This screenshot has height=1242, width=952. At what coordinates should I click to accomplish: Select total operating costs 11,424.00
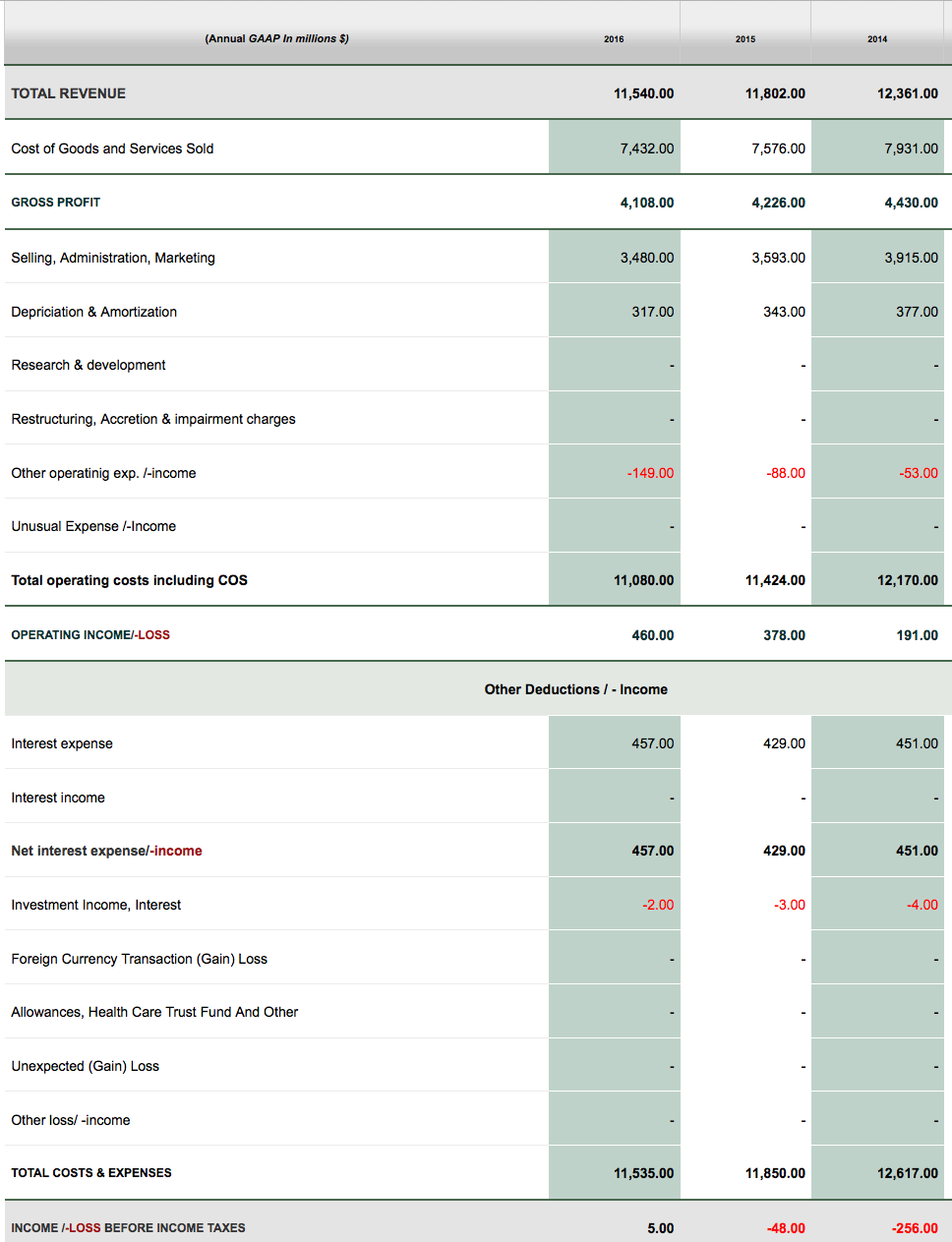pyautogui.click(x=775, y=580)
